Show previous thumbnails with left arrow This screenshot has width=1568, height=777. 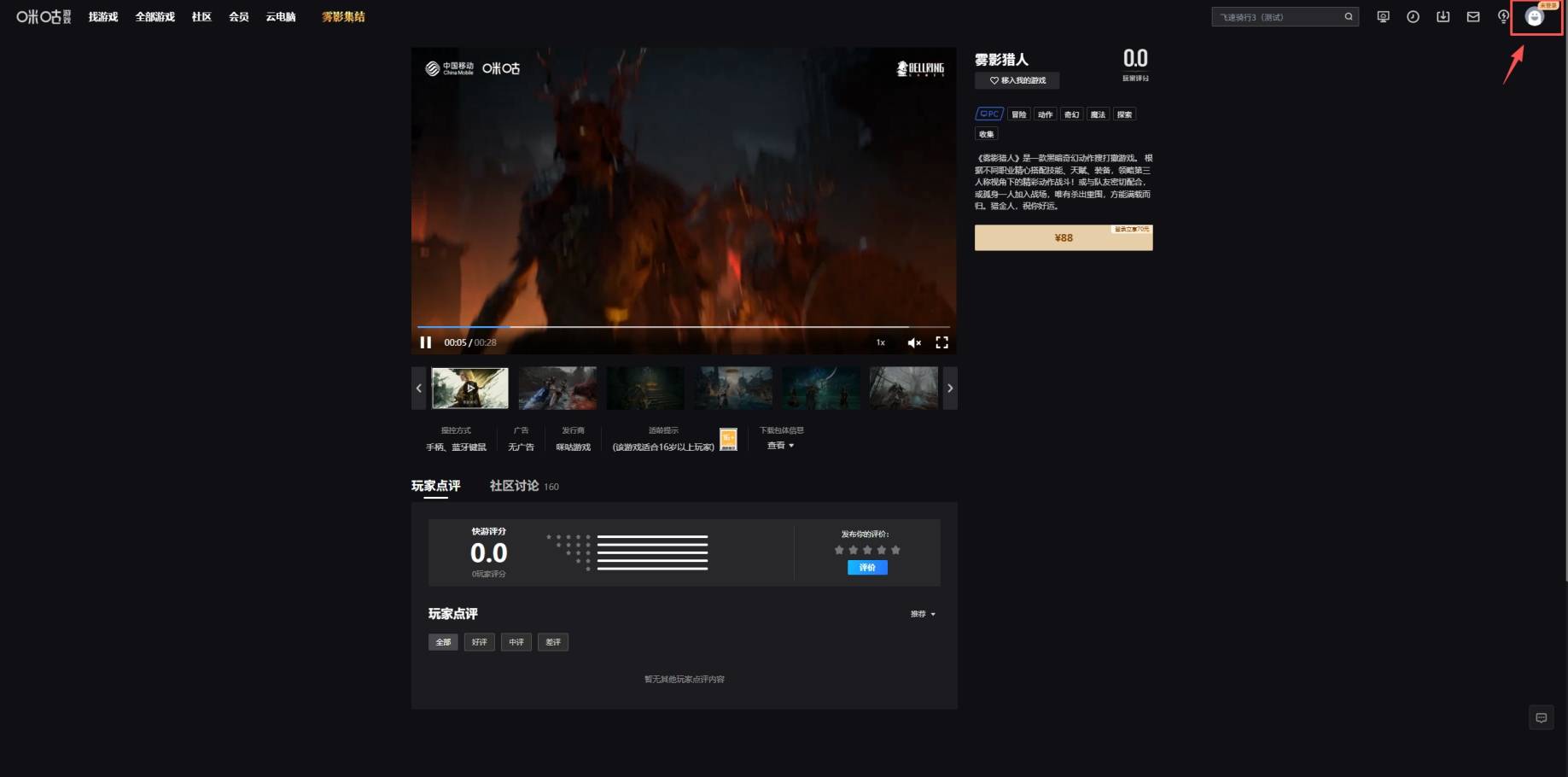[418, 388]
